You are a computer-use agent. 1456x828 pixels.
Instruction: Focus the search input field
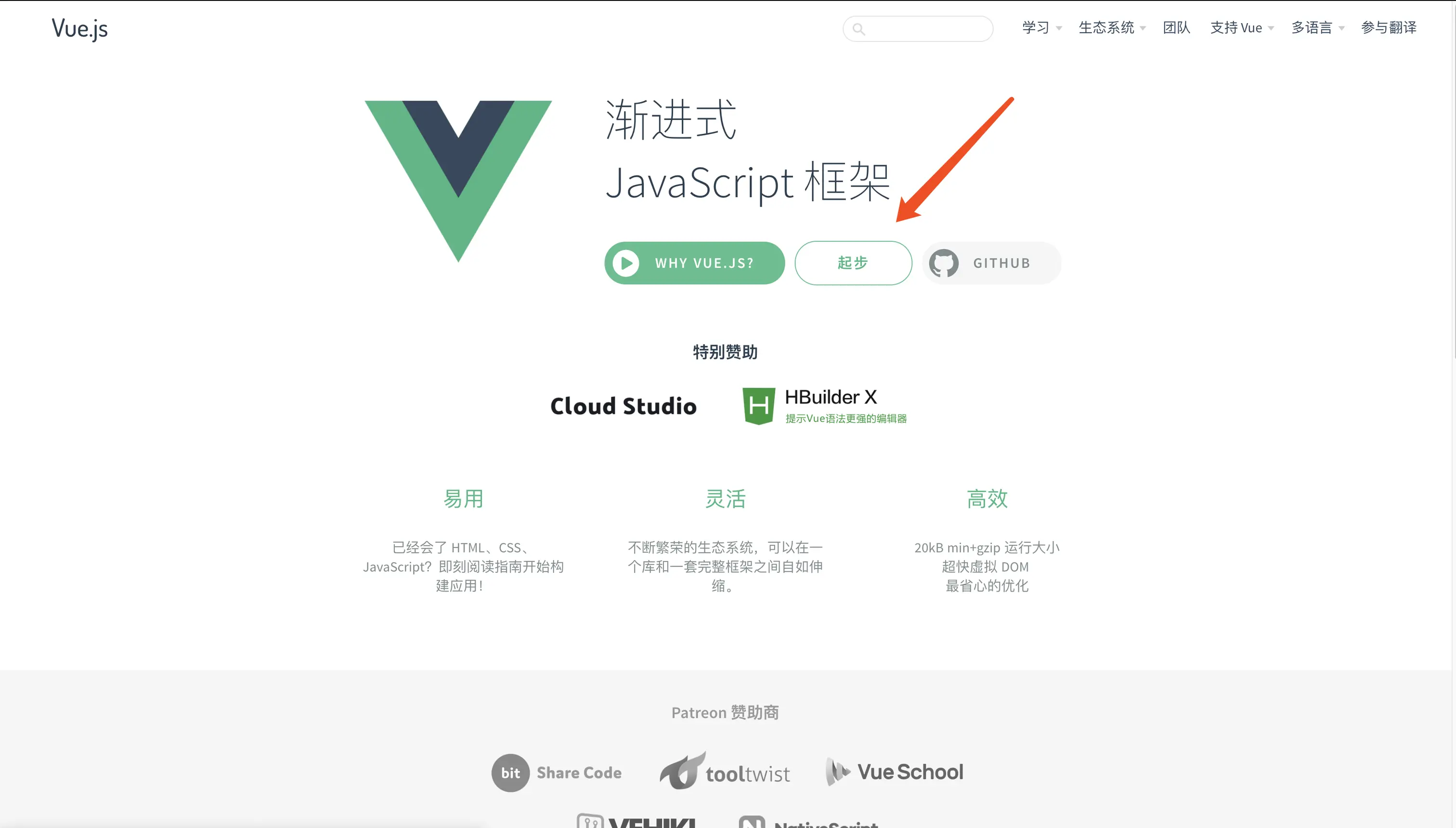[x=926, y=29]
